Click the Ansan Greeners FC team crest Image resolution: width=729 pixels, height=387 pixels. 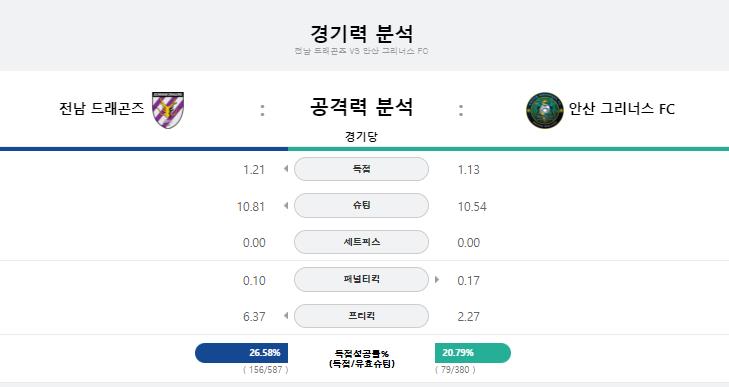click(x=544, y=110)
